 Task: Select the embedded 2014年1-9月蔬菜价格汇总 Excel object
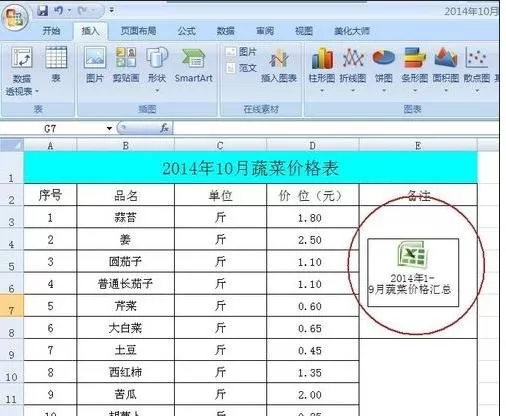(413, 273)
